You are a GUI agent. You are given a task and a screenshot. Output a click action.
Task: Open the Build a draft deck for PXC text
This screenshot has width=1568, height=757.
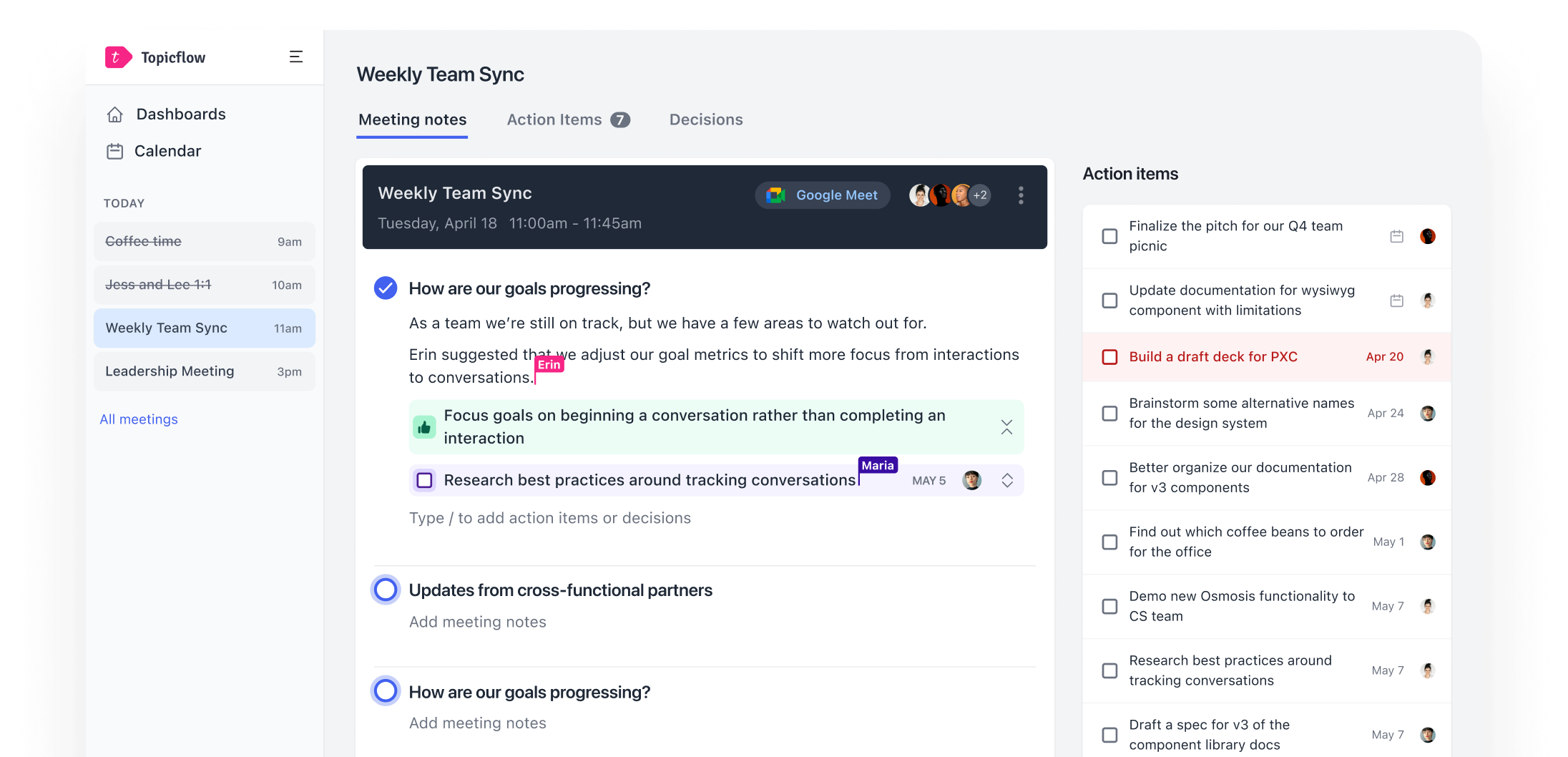(1213, 357)
